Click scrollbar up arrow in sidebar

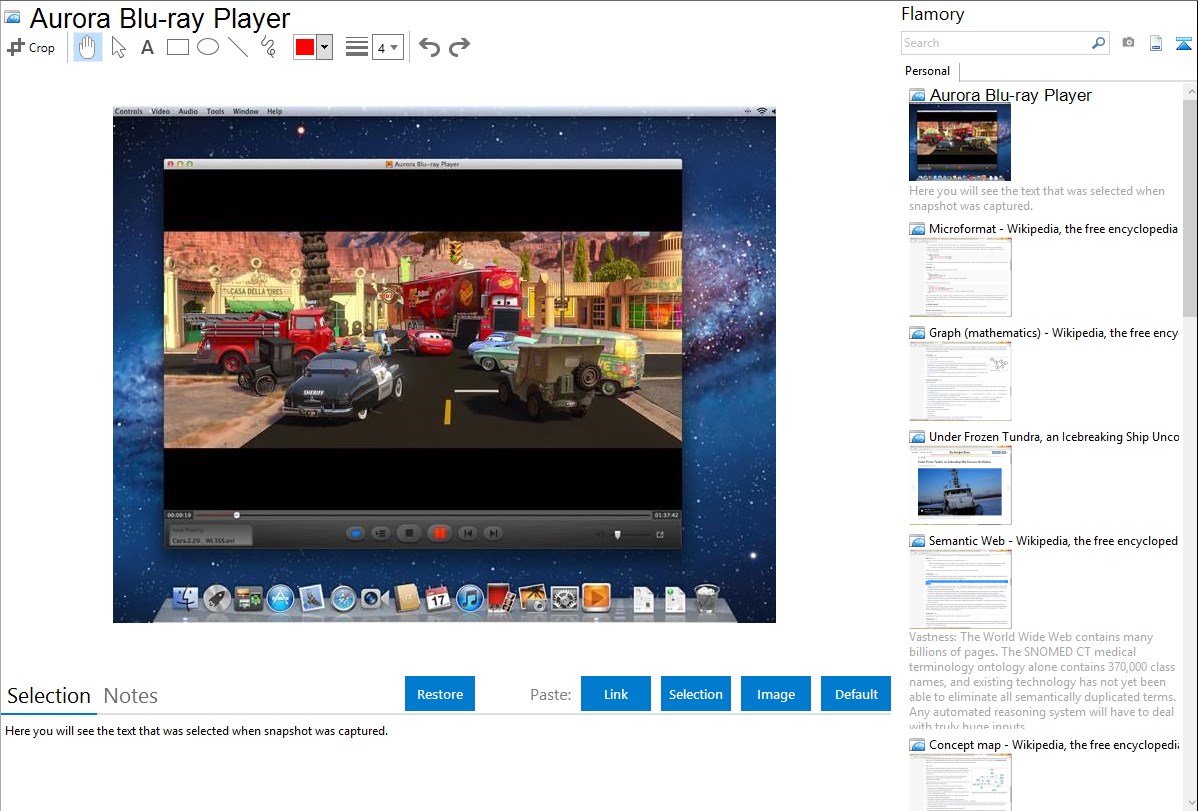point(1190,91)
